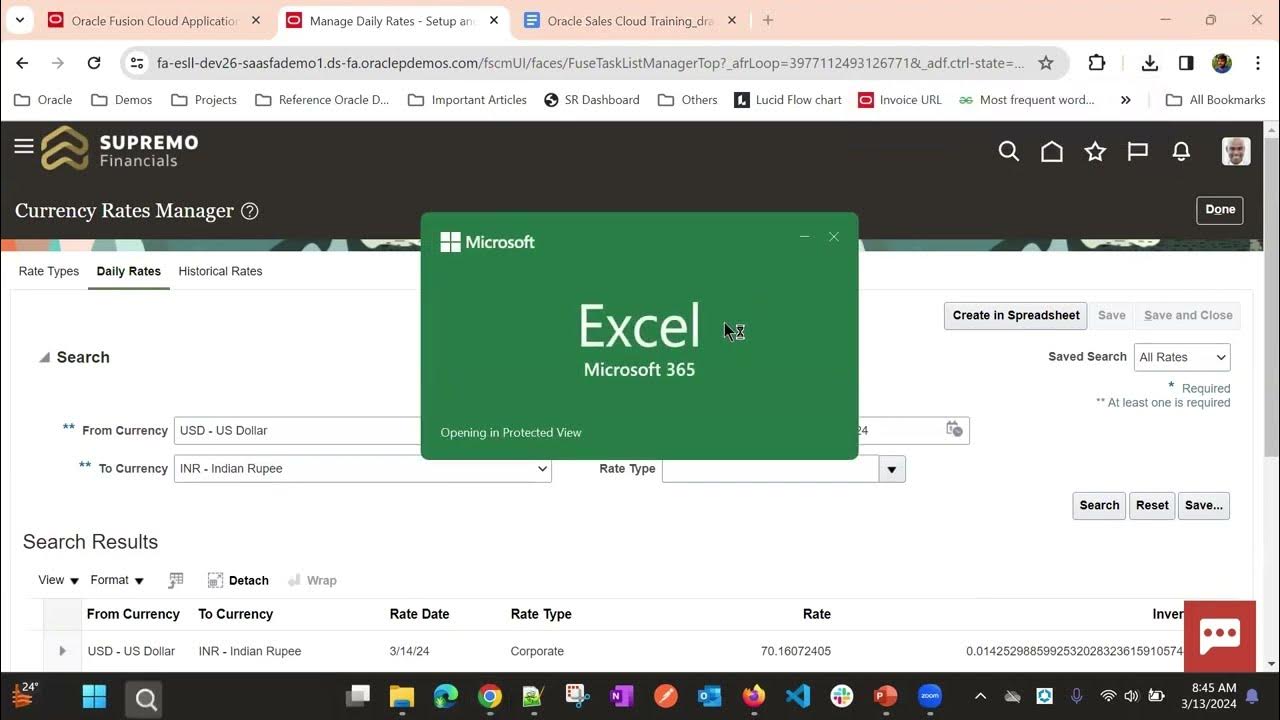Open the View menu in Search Results
The image size is (1280, 720).
pyautogui.click(x=58, y=580)
